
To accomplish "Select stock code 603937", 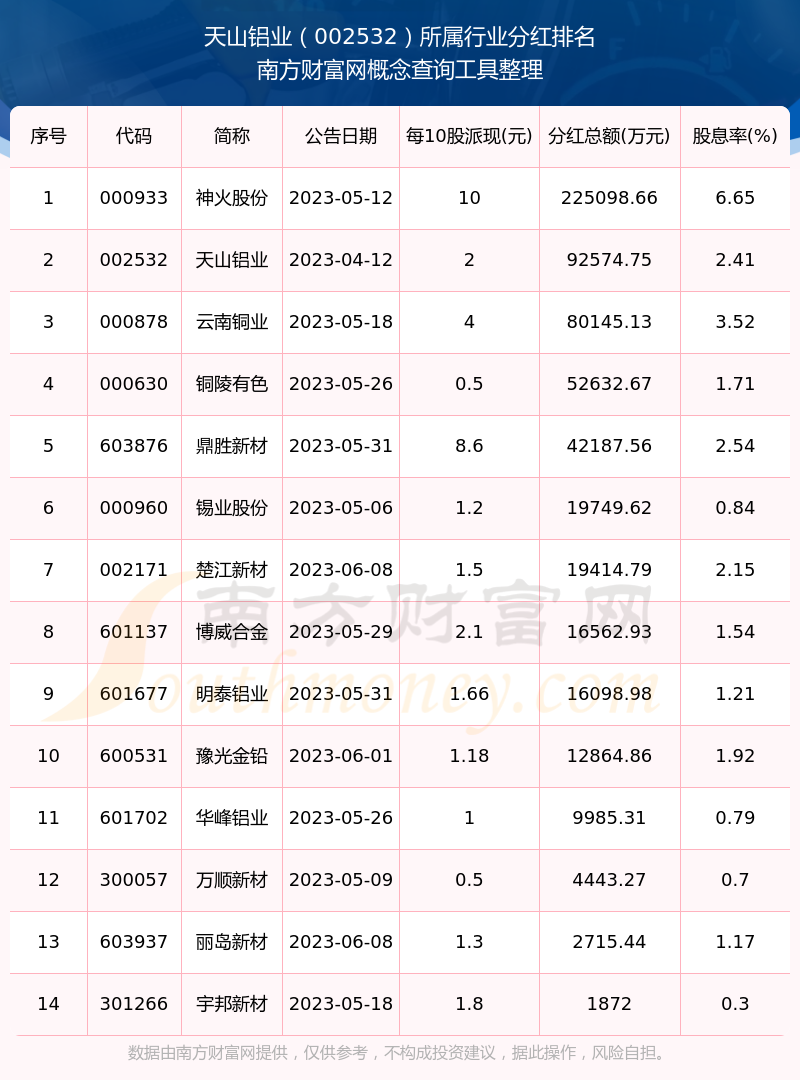I will point(134,942).
